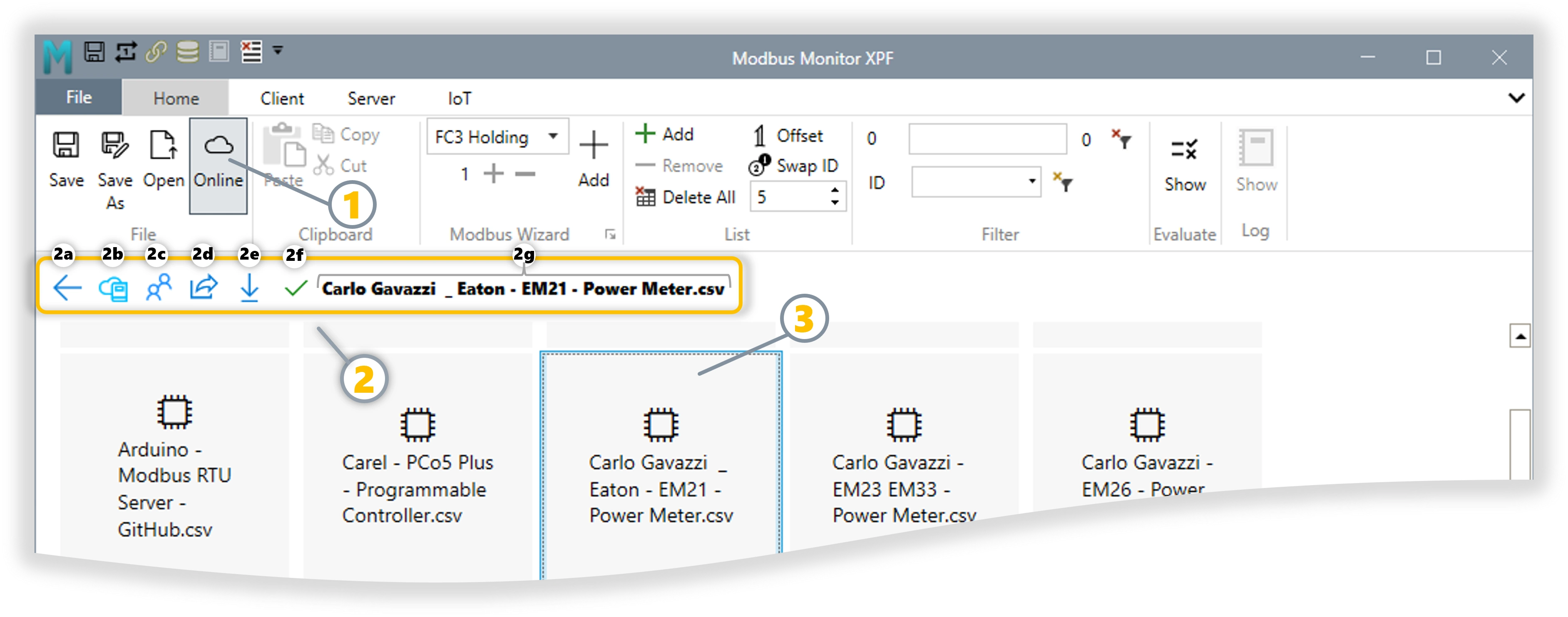The height and width of the screenshot is (617, 1568).
Task: Click the green checkmark icon in online toolbar
Action: point(296,288)
